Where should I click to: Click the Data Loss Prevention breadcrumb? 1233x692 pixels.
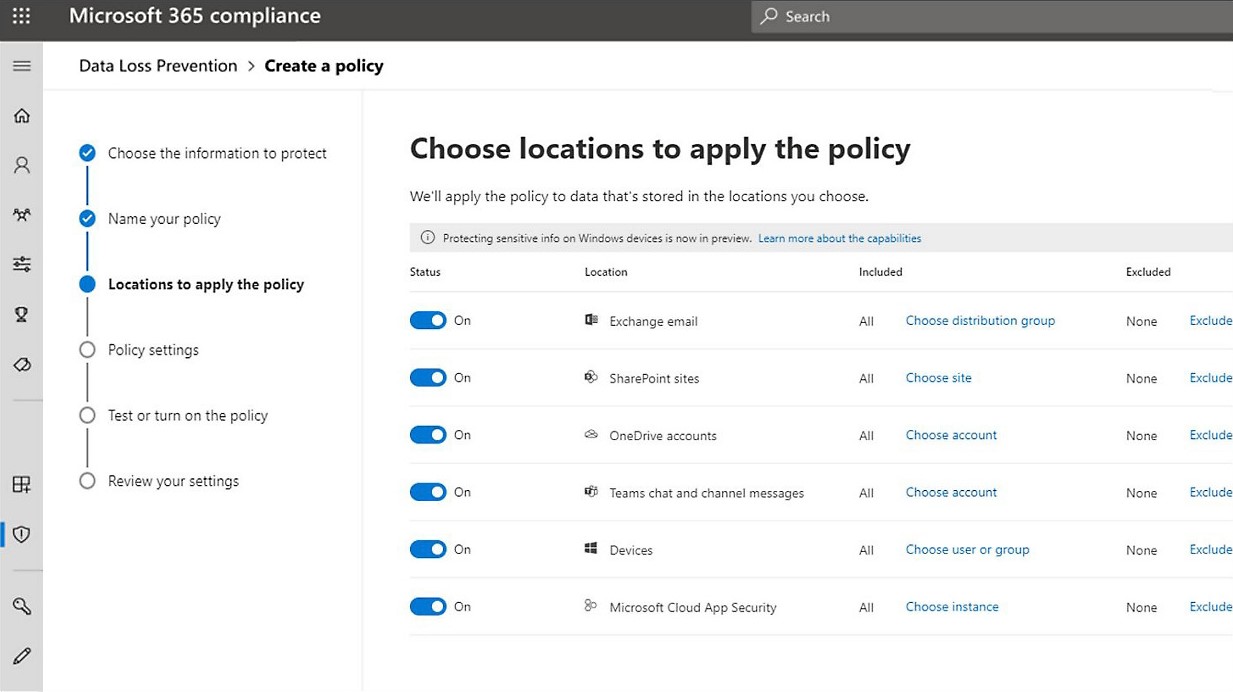click(x=158, y=66)
